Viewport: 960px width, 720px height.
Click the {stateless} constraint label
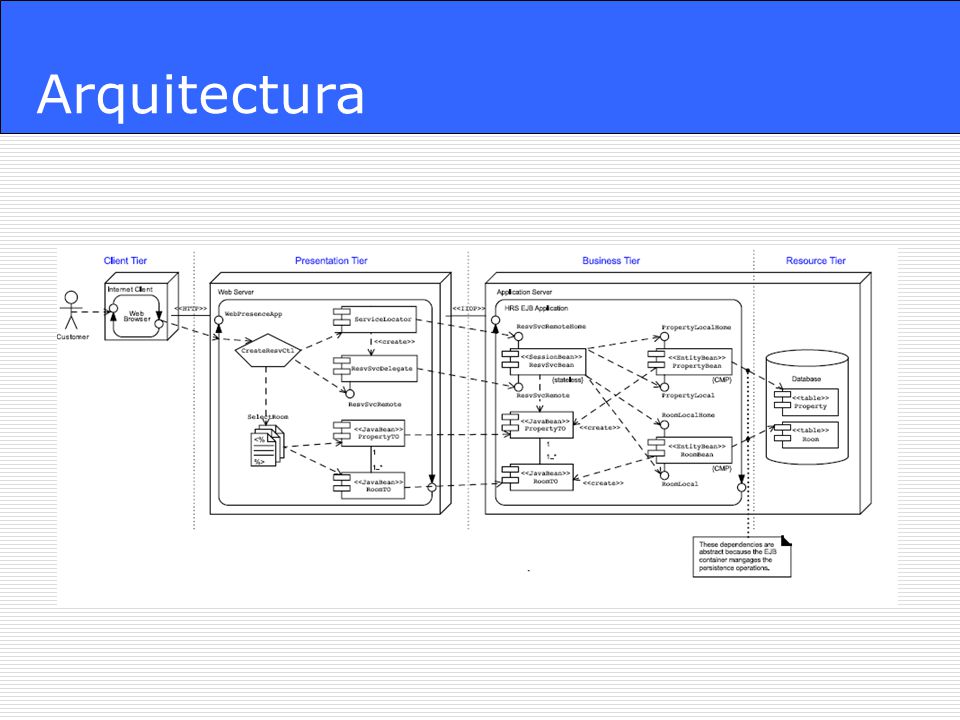tap(568, 380)
